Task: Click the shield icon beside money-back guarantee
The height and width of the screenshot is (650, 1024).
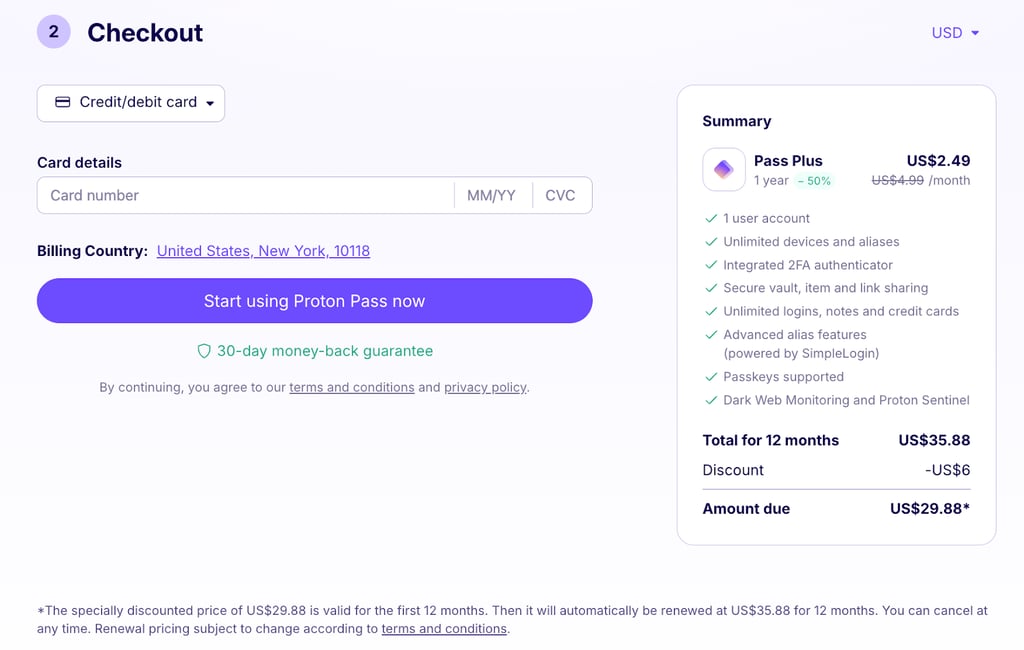Action: point(204,351)
